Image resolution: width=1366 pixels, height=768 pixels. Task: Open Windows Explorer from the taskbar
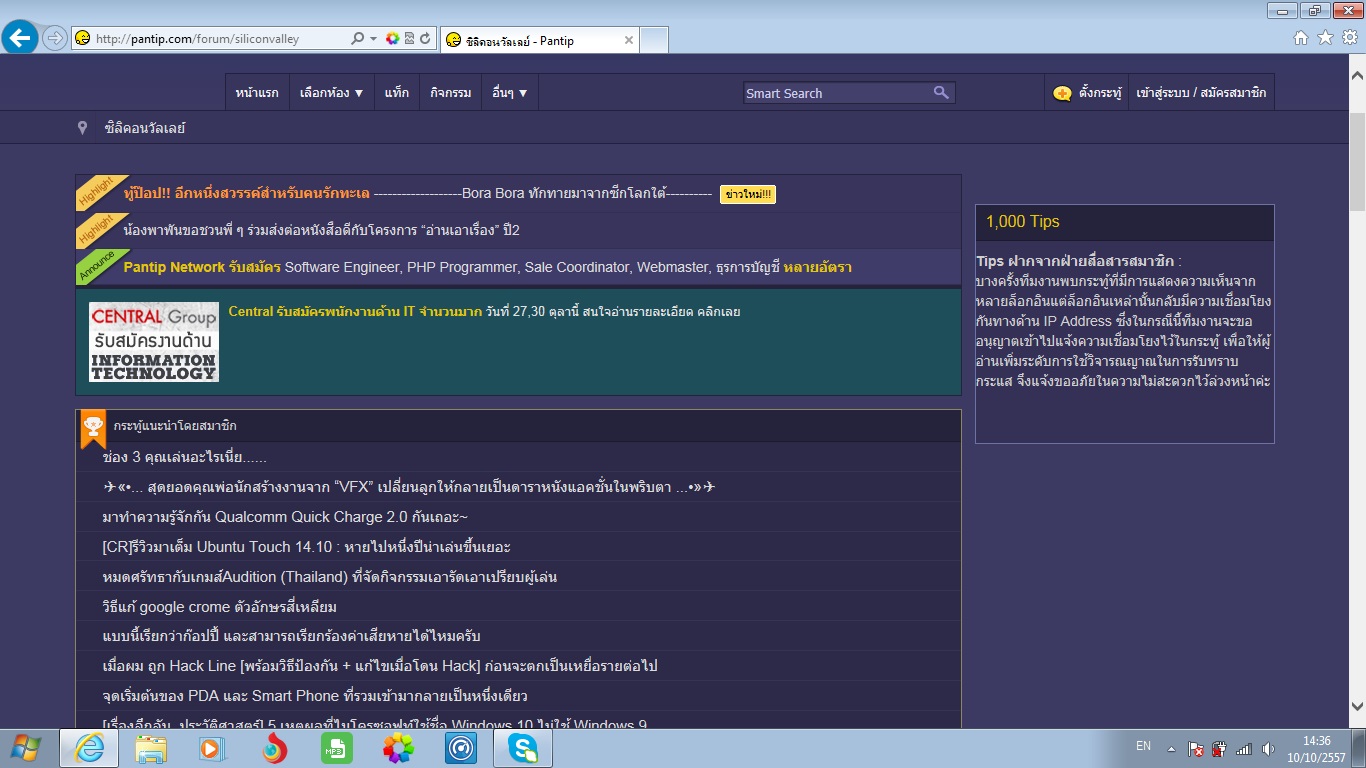[x=151, y=748]
